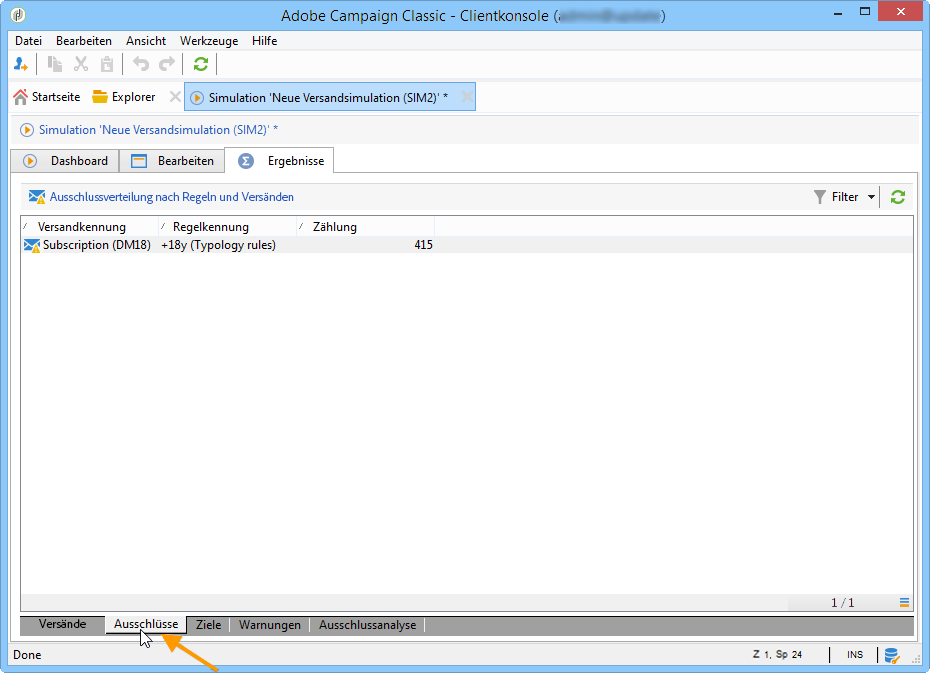Click Ausschlussverteilung nach Regeln und Versänden link

point(171,197)
